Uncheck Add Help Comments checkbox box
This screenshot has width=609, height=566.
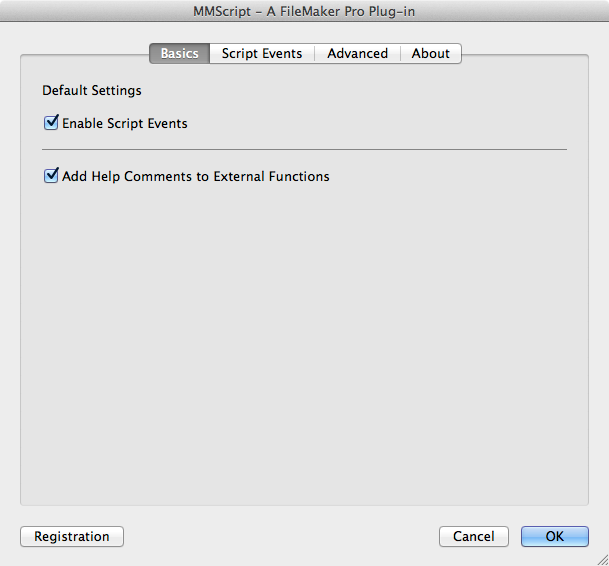(x=51, y=176)
